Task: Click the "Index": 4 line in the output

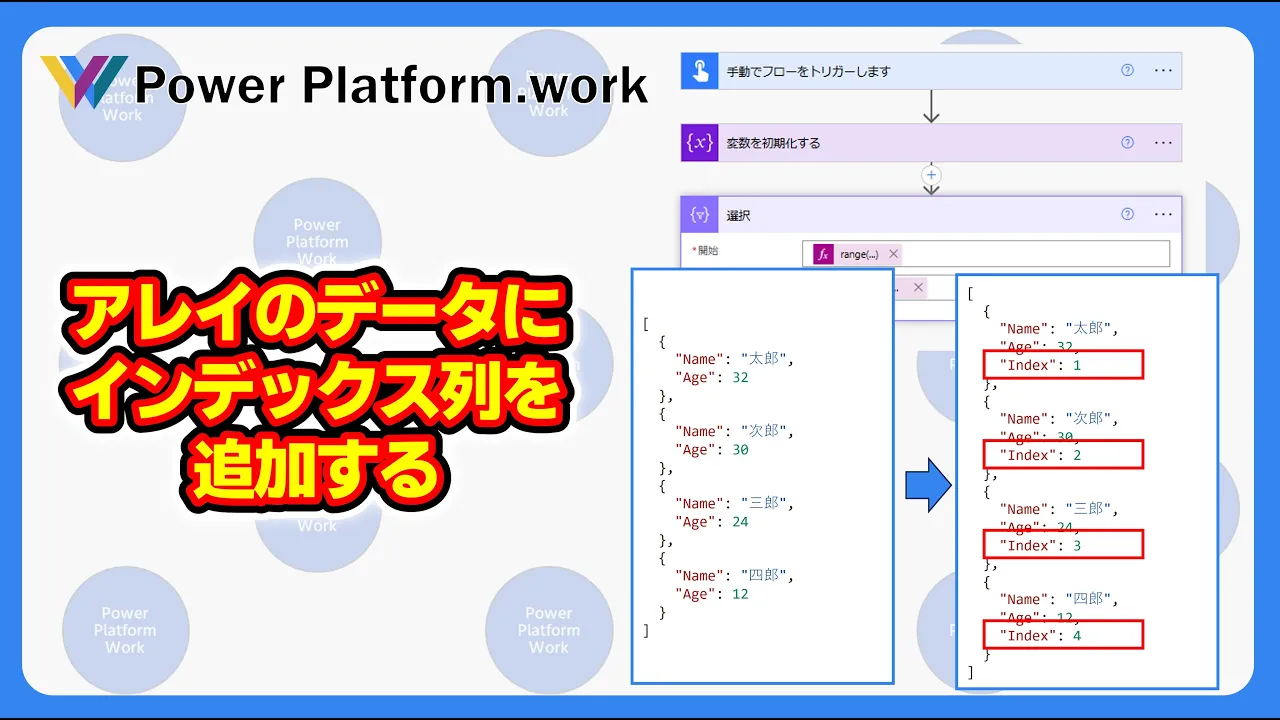Action: [1062, 635]
